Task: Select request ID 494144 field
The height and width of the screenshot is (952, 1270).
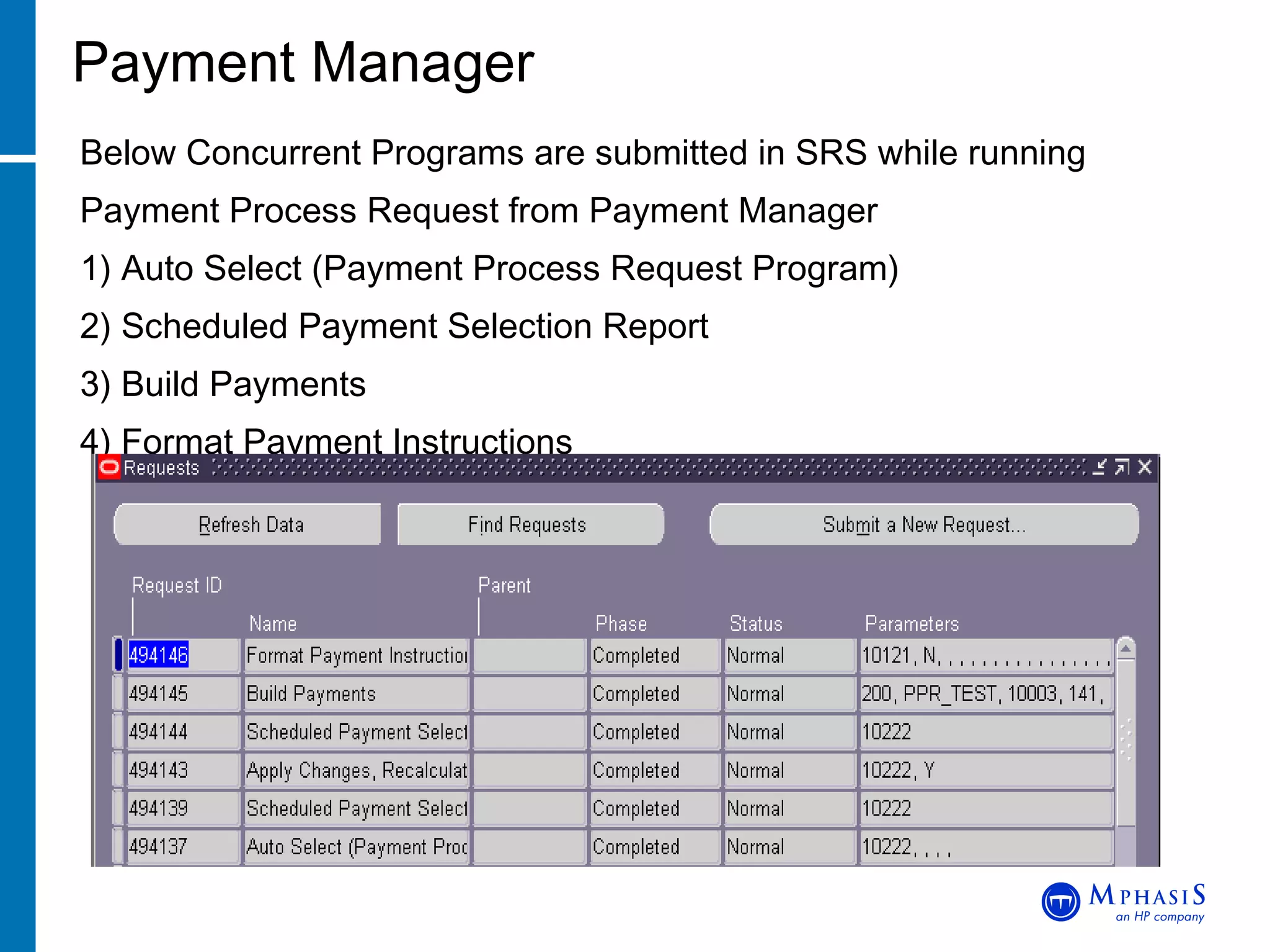Action: pos(183,732)
